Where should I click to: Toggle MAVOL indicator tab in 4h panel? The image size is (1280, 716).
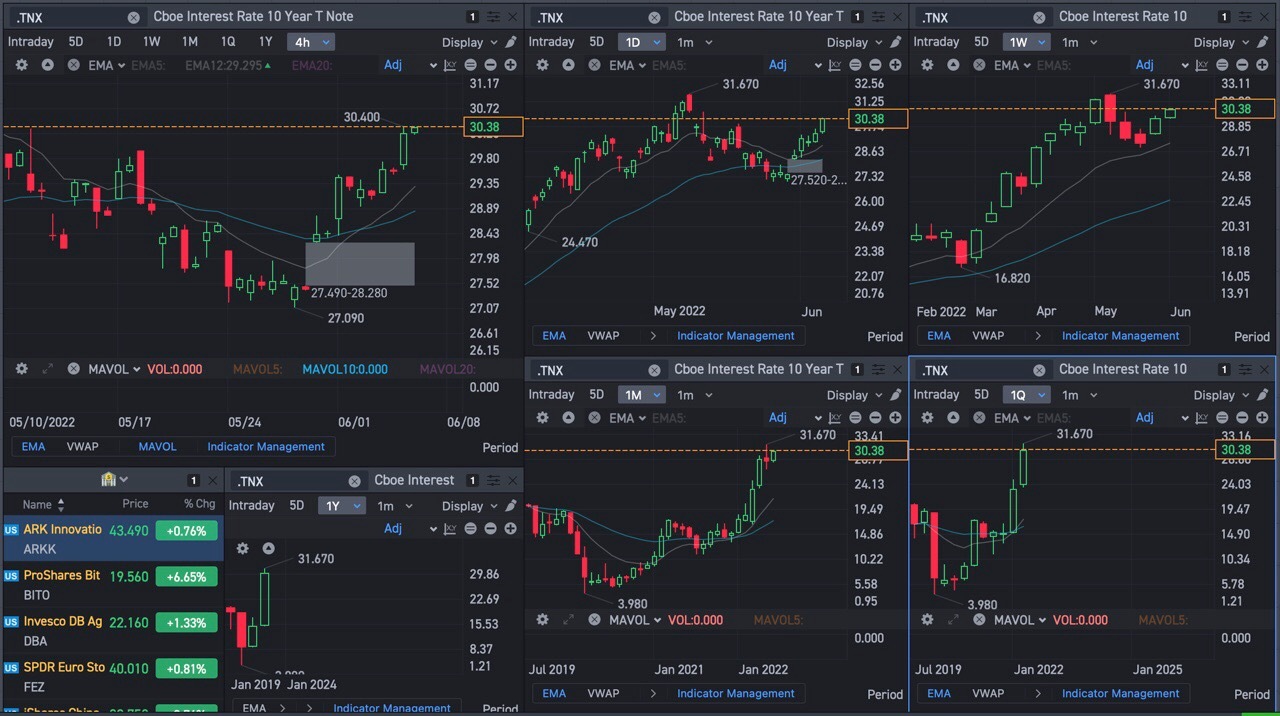pos(158,447)
